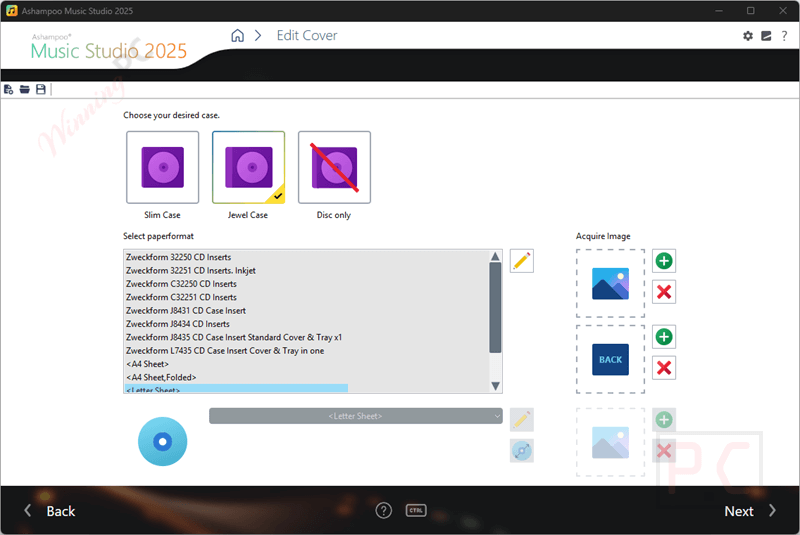
Task: Open the Letter Sheet dropdown
Action: 356,416
